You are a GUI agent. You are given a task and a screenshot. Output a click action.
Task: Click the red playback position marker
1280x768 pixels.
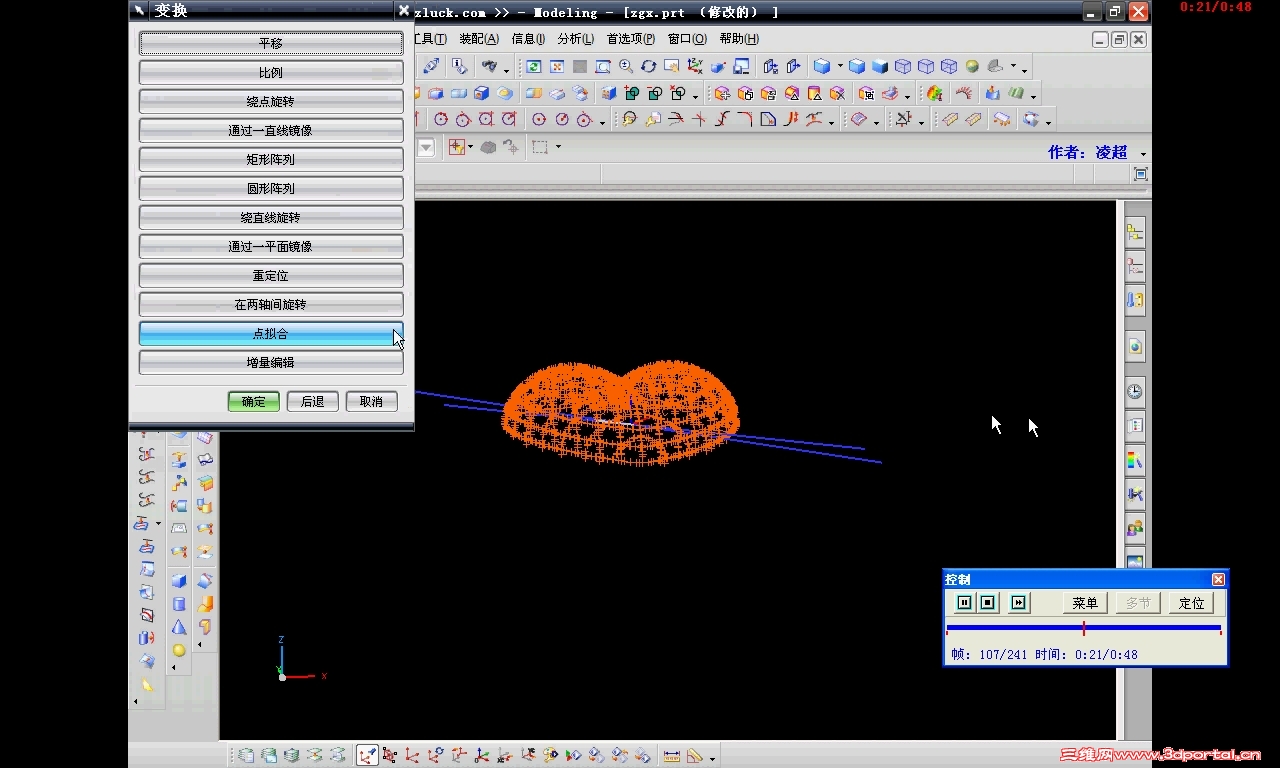(1084, 628)
